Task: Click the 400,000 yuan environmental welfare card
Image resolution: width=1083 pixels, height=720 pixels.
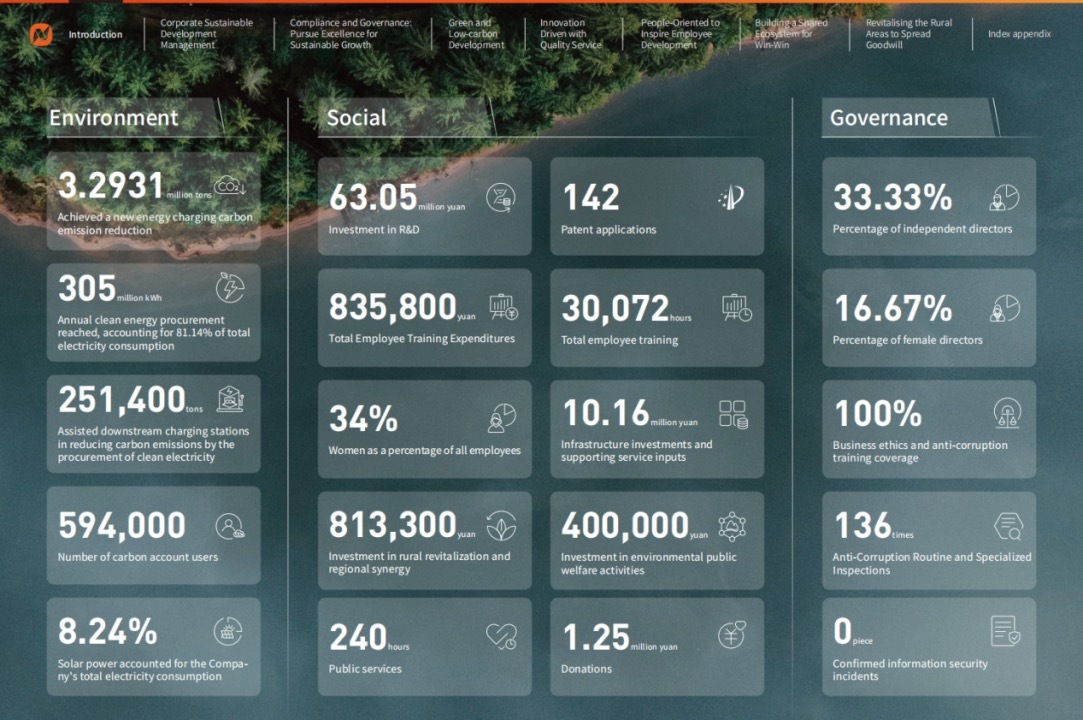Action: pyautogui.click(x=657, y=540)
